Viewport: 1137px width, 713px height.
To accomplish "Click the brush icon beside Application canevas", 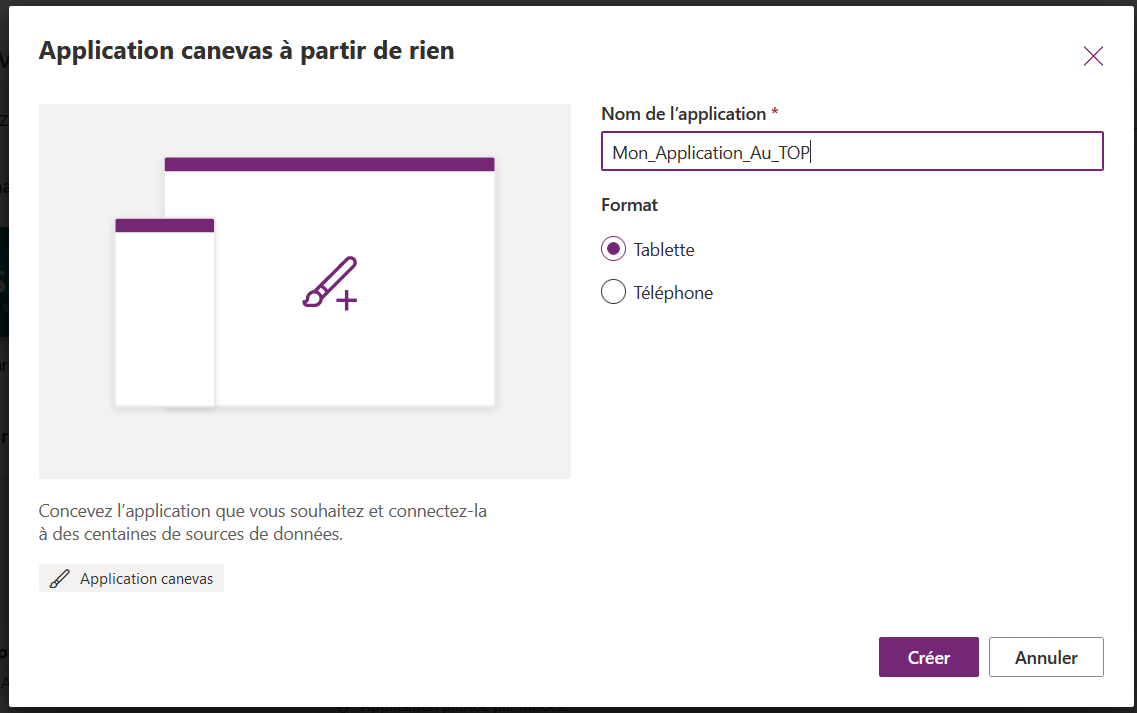I will [x=60, y=579].
